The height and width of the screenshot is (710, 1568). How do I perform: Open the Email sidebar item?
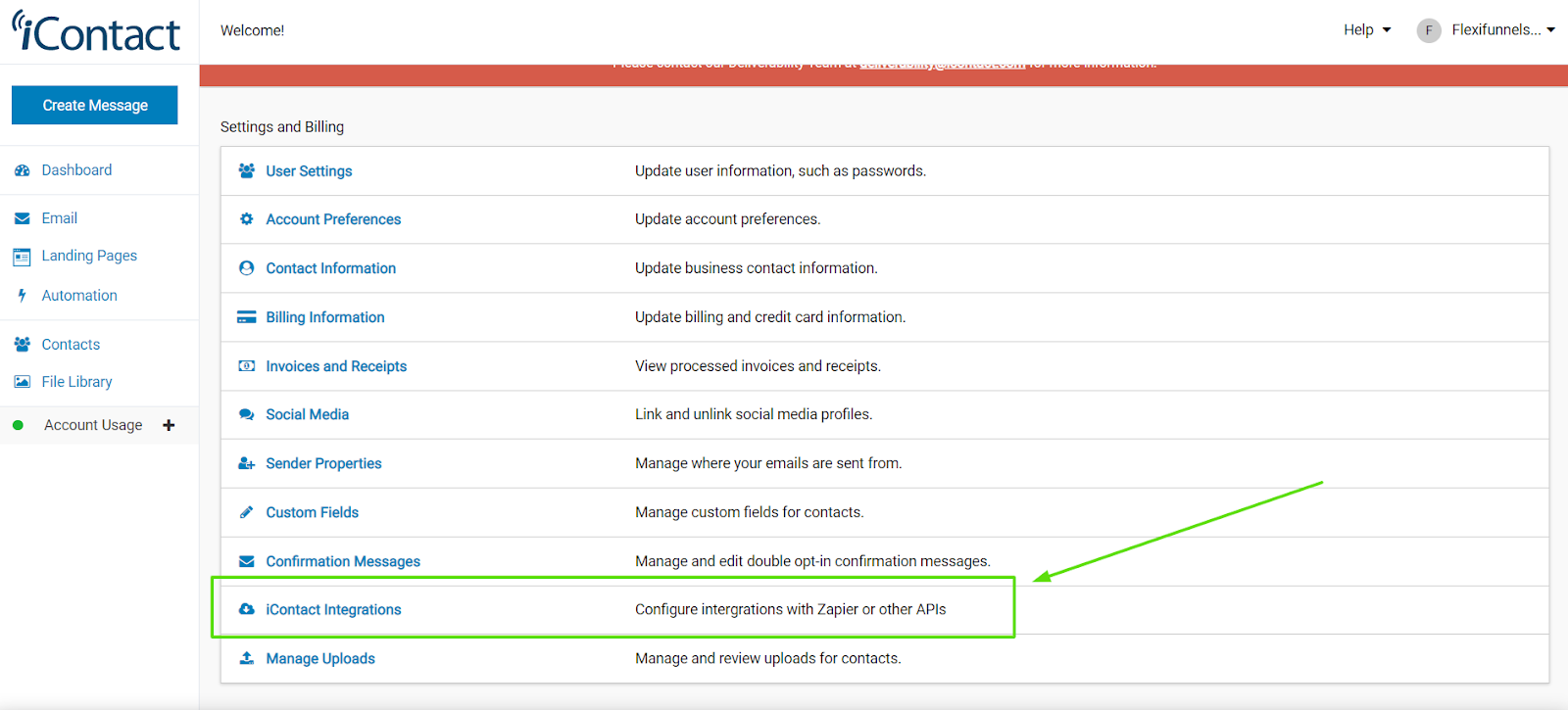60,218
